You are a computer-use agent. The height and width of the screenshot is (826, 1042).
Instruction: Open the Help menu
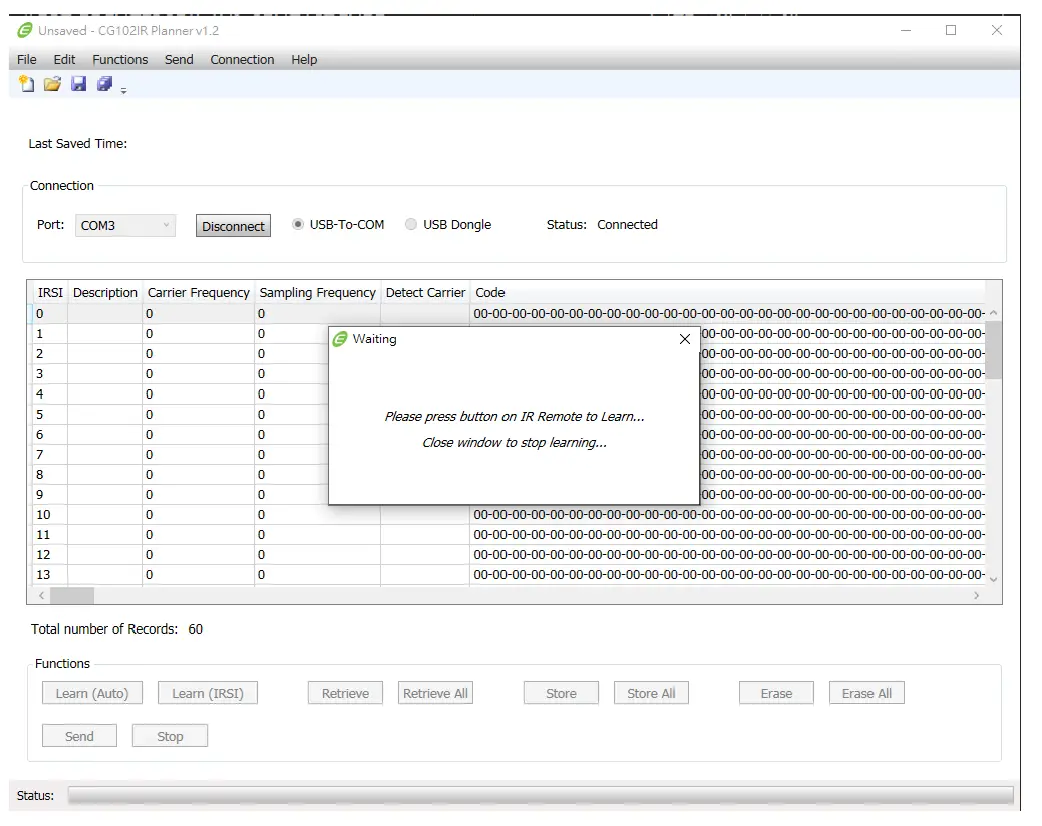click(304, 60)
